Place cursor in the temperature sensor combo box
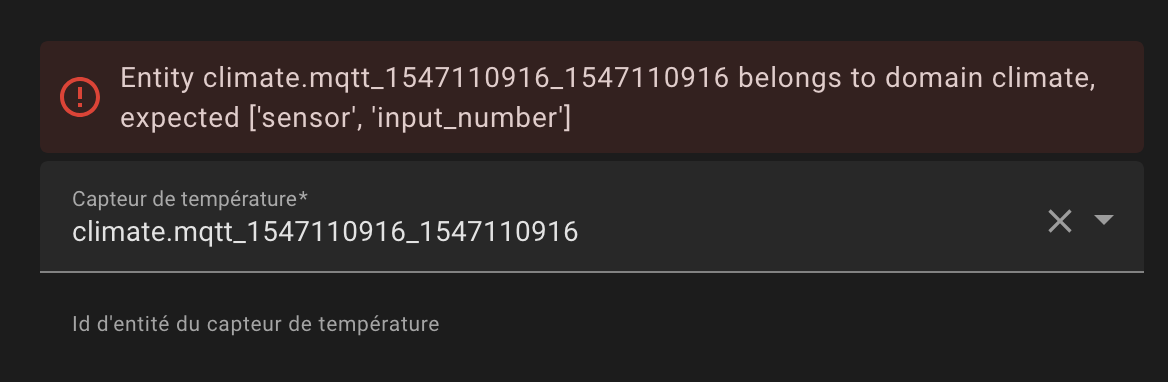Image resolution: width=1168 pixels, height=382 pixels. [x=591, y=217]
